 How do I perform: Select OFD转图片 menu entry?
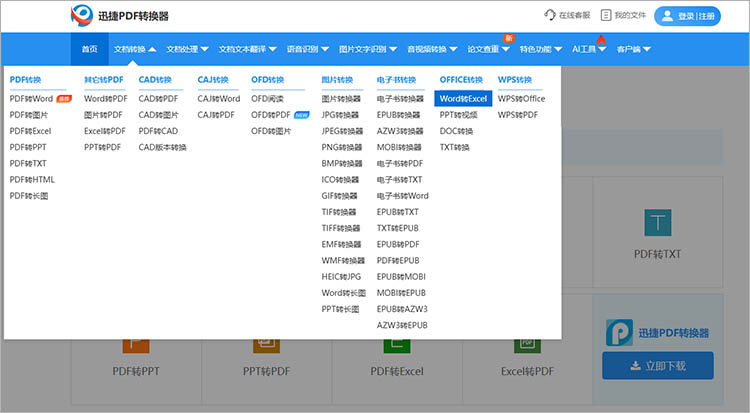pos(271,131)
